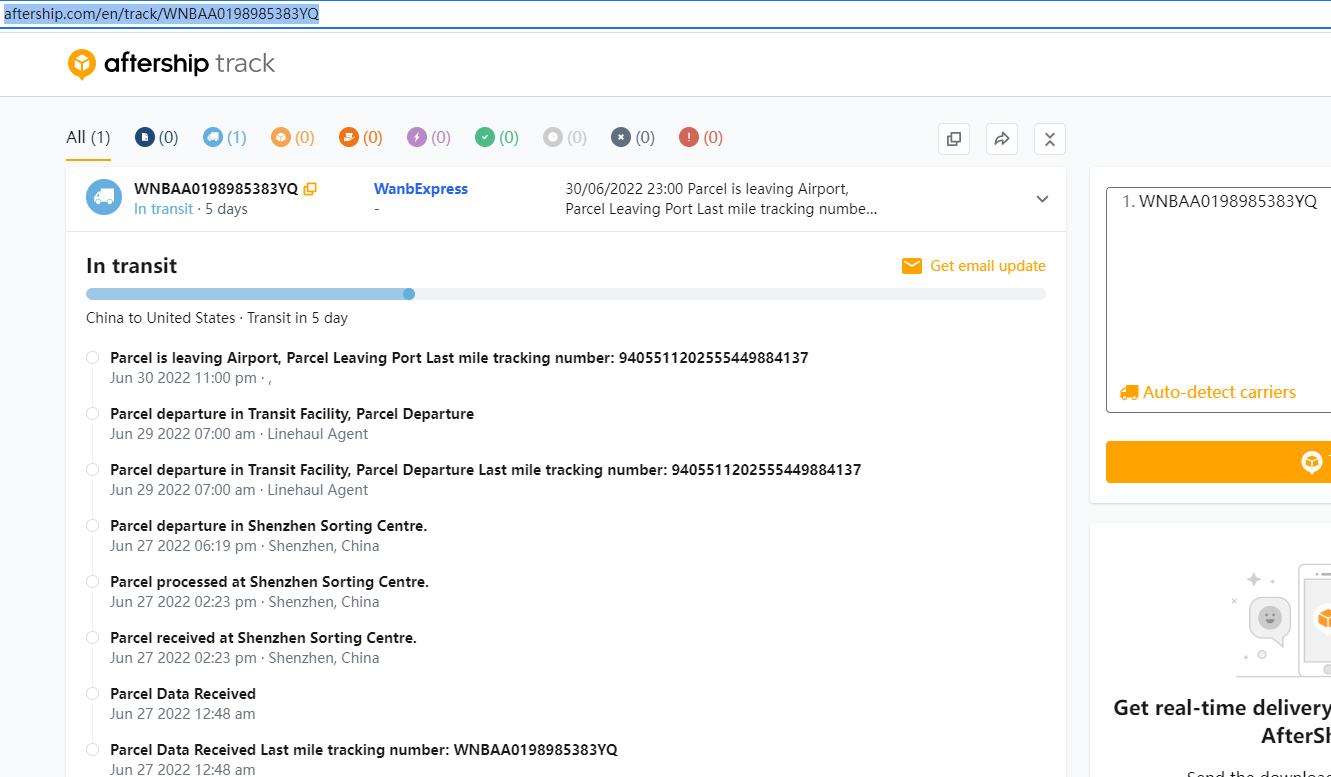Click the transit progress bar handle
The width and height of the screenshot is (1331, 777).
coord(408,294)
